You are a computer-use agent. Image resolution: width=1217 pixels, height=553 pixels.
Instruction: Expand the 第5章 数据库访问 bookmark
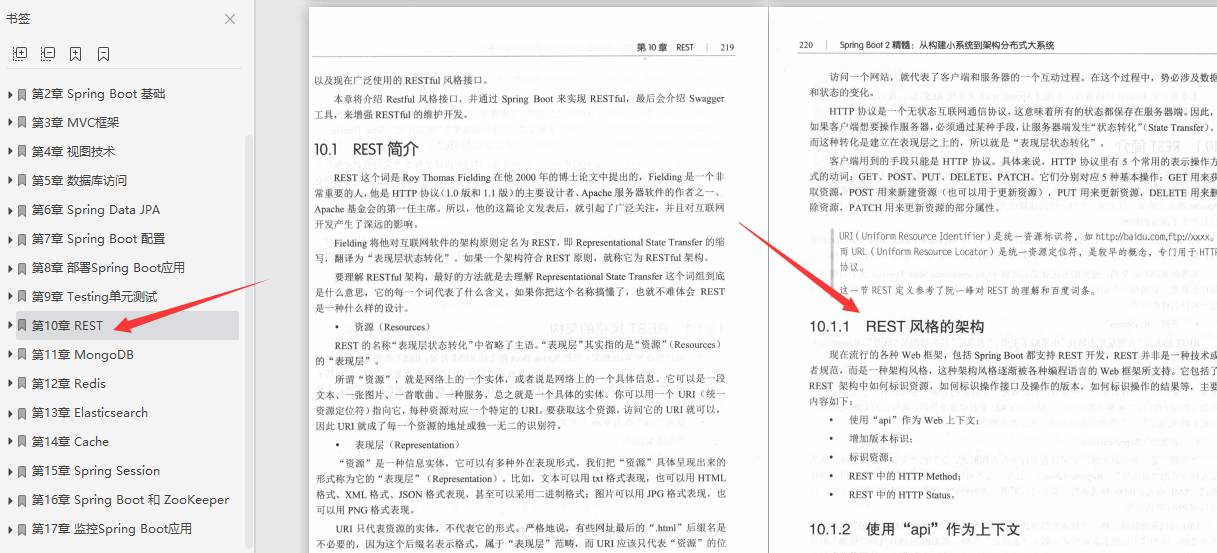[9, 181]
